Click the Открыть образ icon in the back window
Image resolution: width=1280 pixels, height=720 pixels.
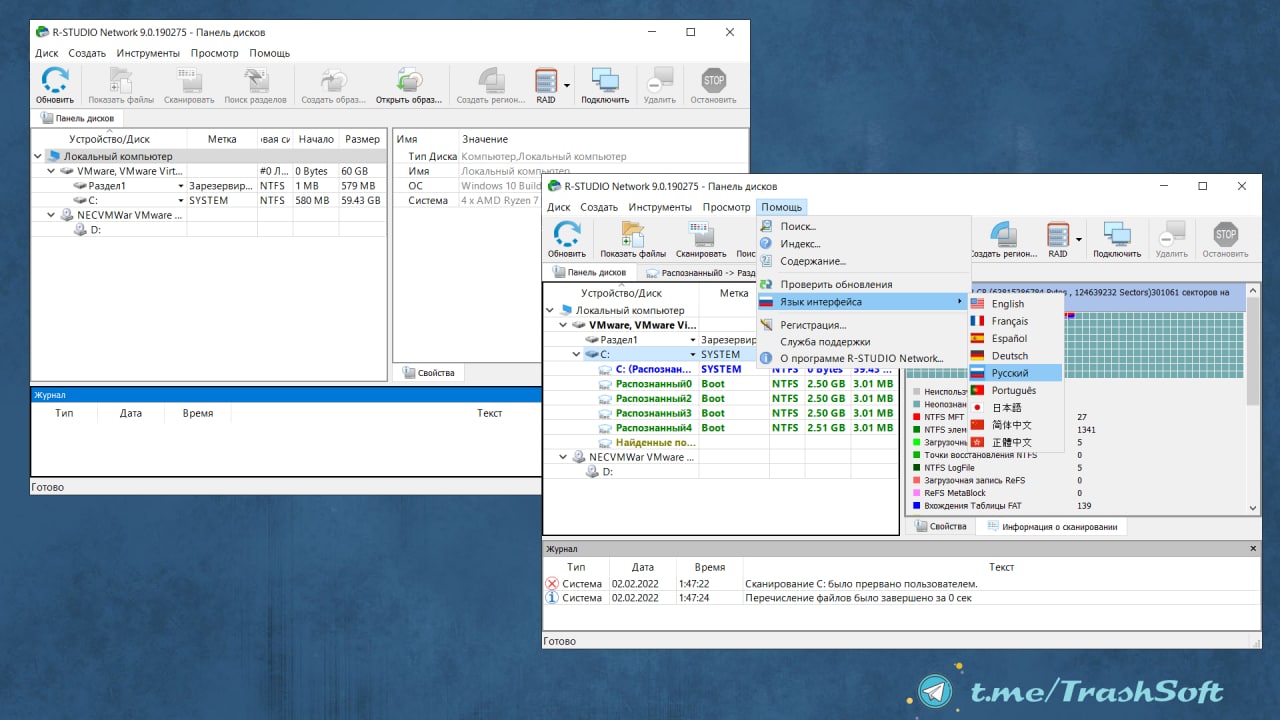tap(408, 81)
